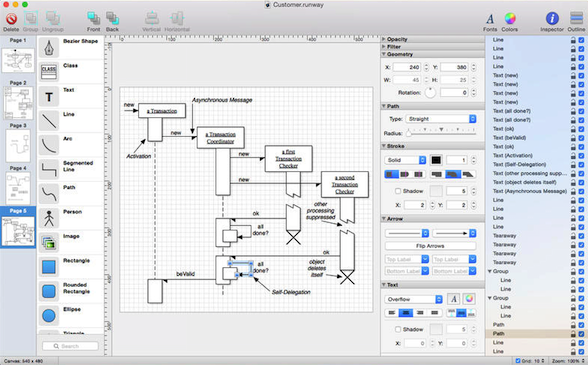Collapse the Geometry section
The image size is (588, 365).
(x=384, y=54)
